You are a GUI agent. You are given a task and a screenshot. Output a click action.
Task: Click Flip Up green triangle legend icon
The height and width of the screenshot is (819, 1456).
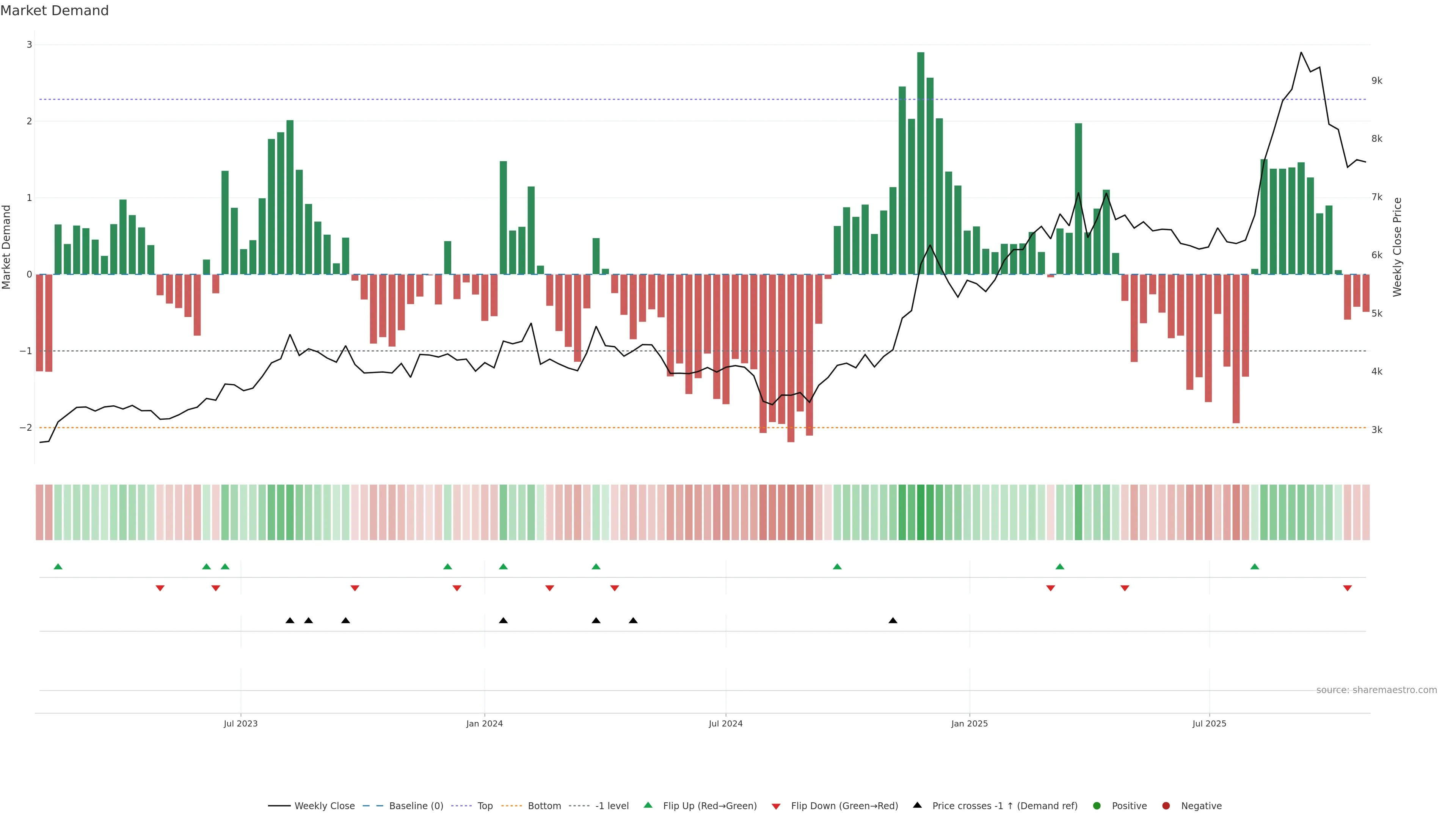648,805
